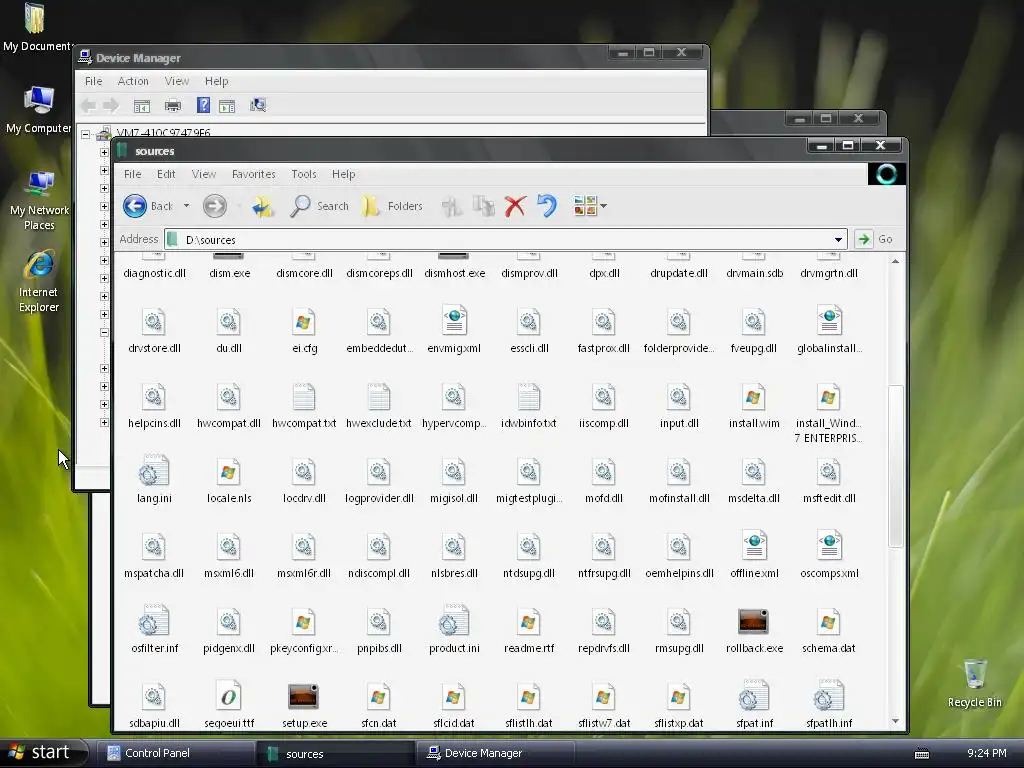Viewport: 1024px width, 768px height.
Task: Toggle the Folders pane button
Action: [392, 206]
